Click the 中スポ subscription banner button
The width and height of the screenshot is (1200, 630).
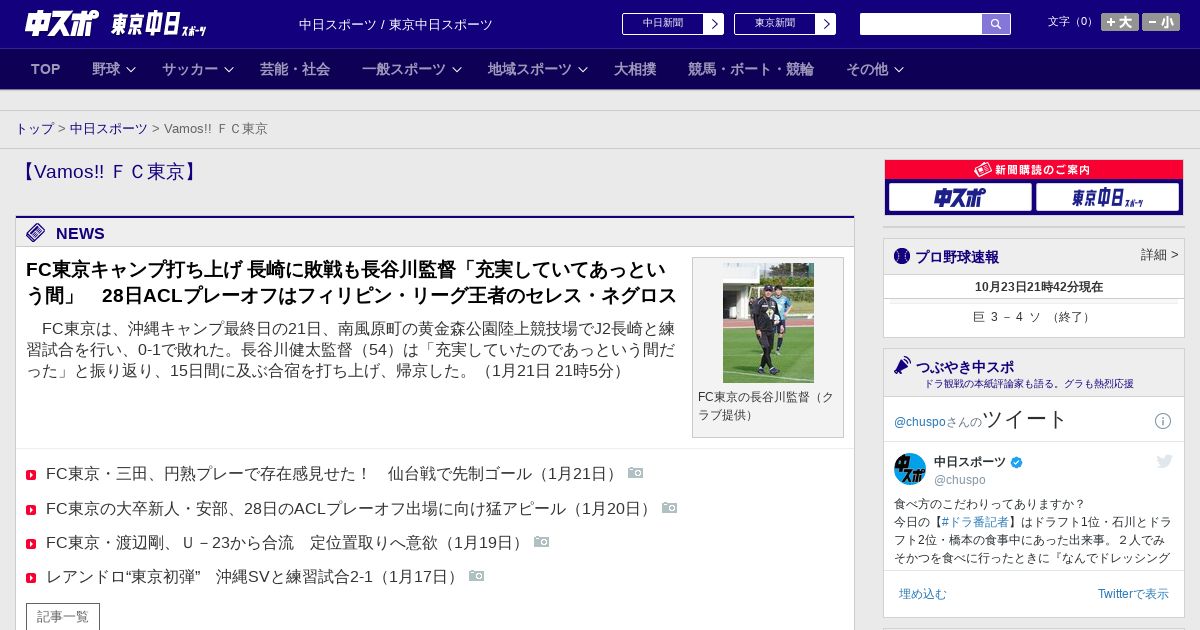(960, 197)
